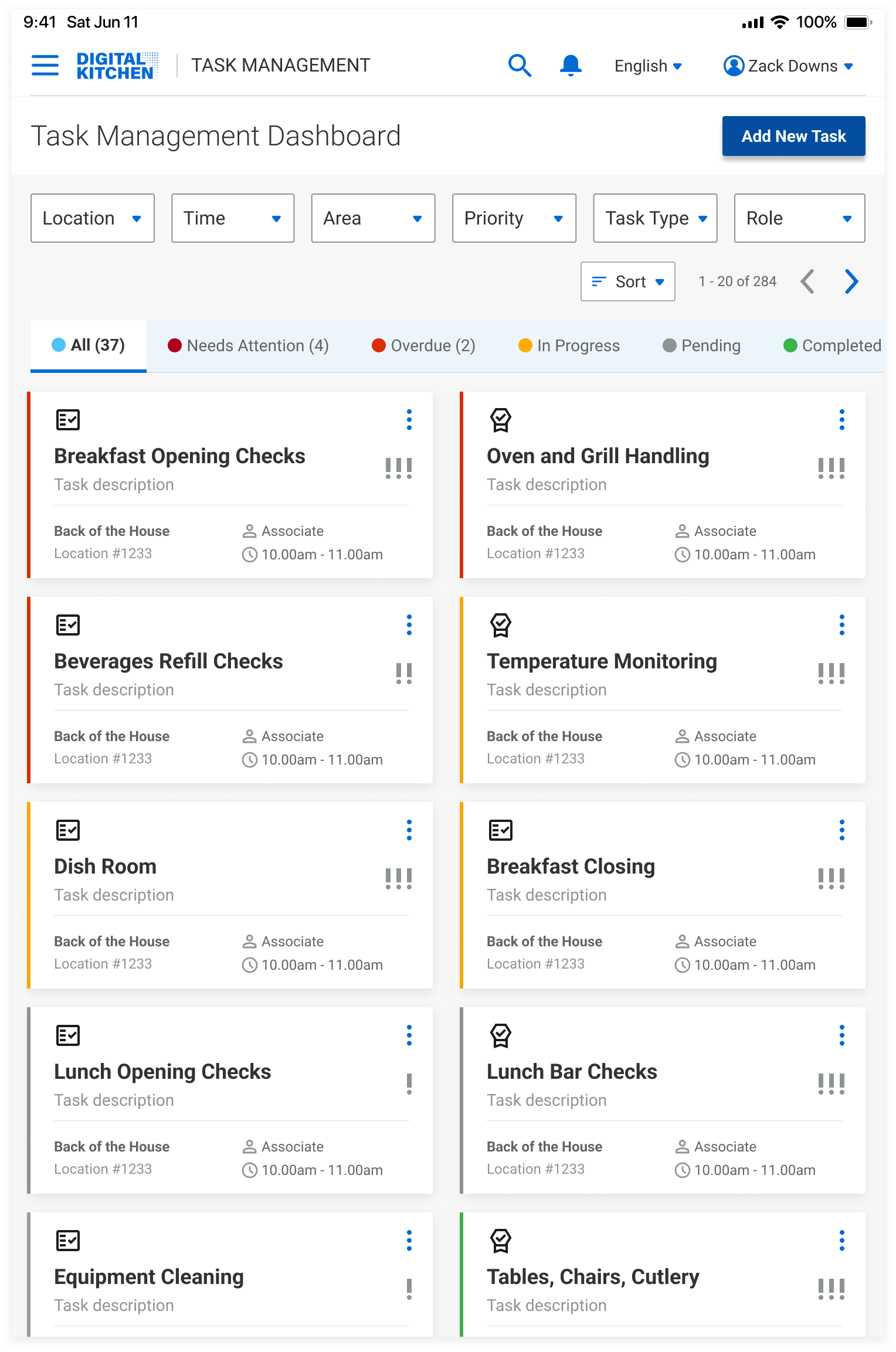896x1352 pixels.
Task: Click the Add New Task button
Action: click(793, 136)
